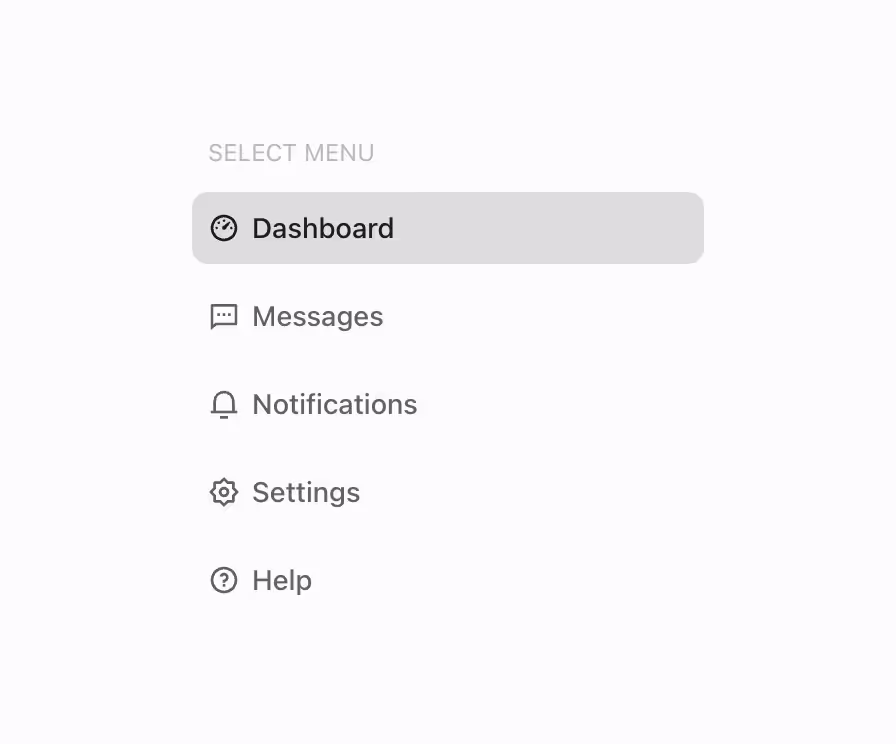Open preferences via the gear icon

(223, 492)
